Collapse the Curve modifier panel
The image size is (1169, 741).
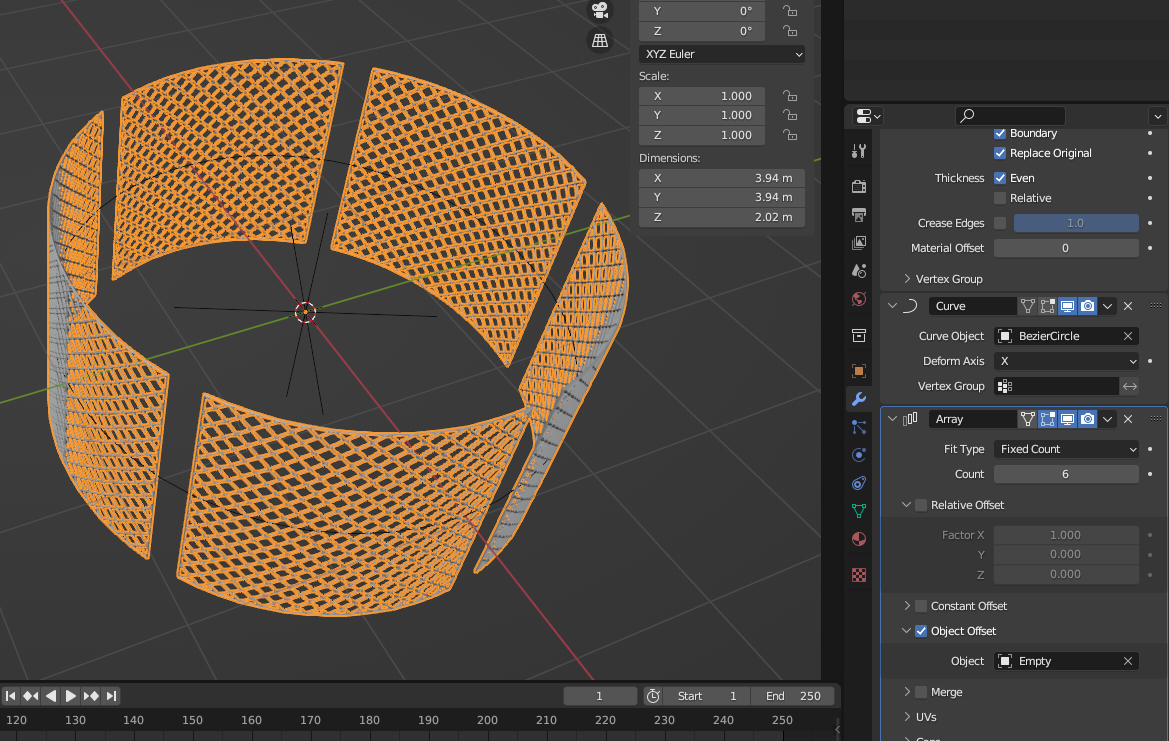[892, 306]
